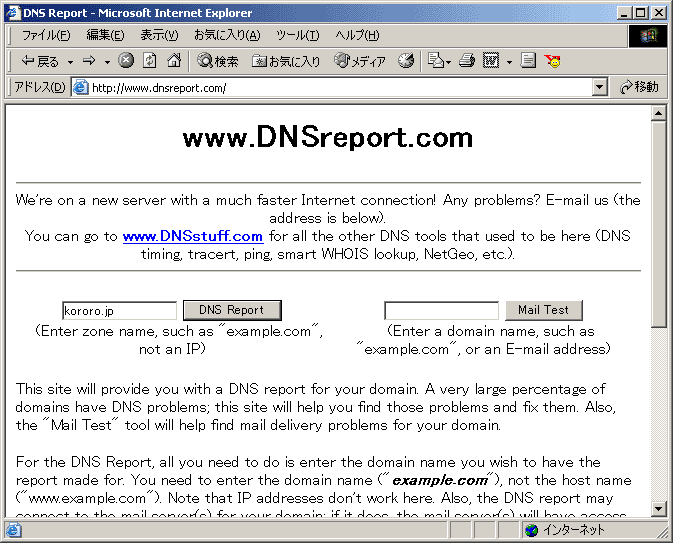This screenshot has height=543, width=673.
Task: Click the empty Mail Test domain field
Action: click(441, 310)
